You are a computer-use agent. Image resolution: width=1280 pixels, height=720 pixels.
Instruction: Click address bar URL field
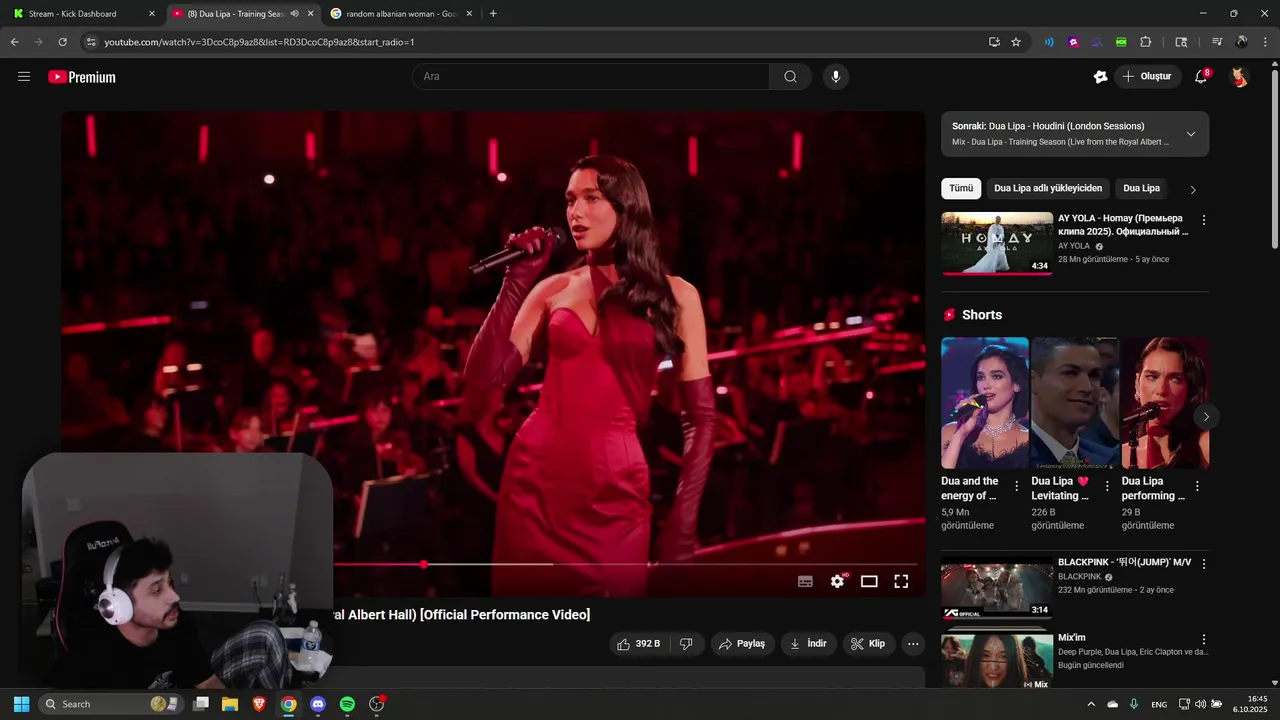[530, 42]
